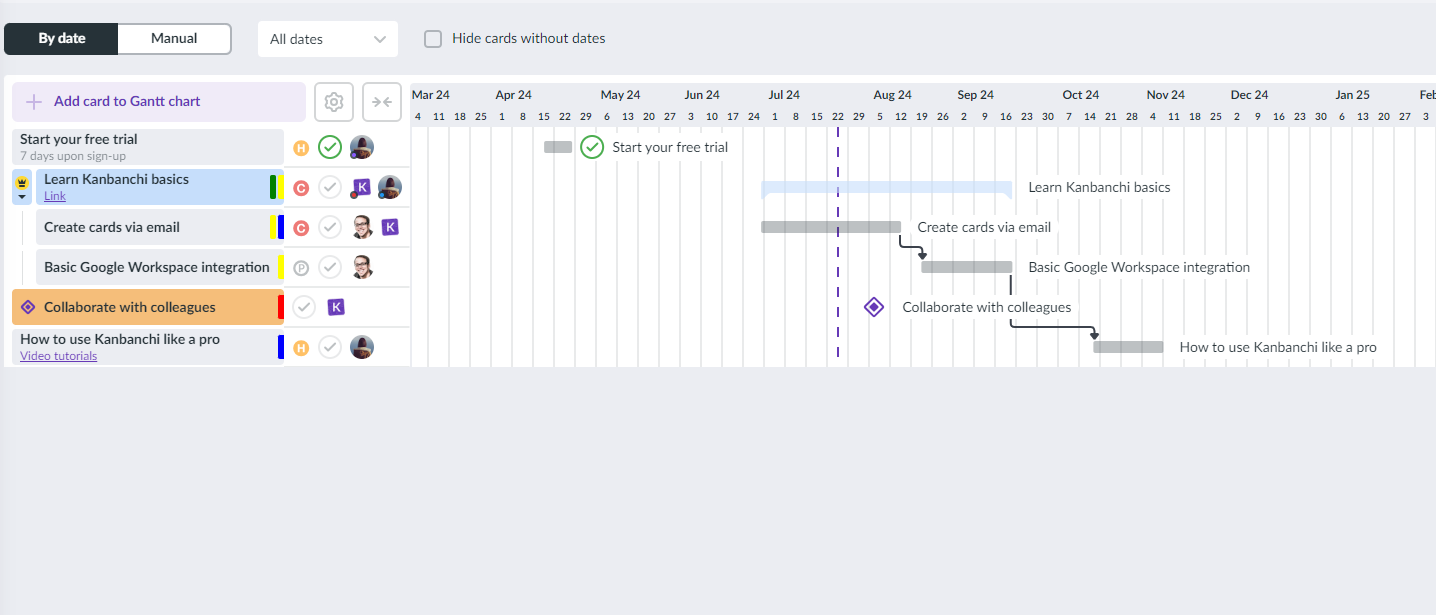Click the plus icon in Add card to Gantt chart

[x=34, y=102]
